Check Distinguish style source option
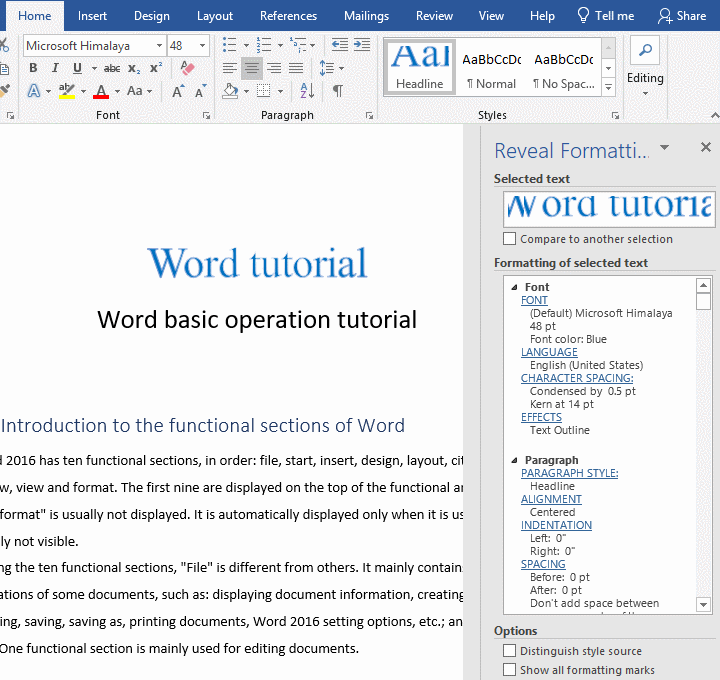The width and height of the screenshot is (720, 680). [510, 651]
